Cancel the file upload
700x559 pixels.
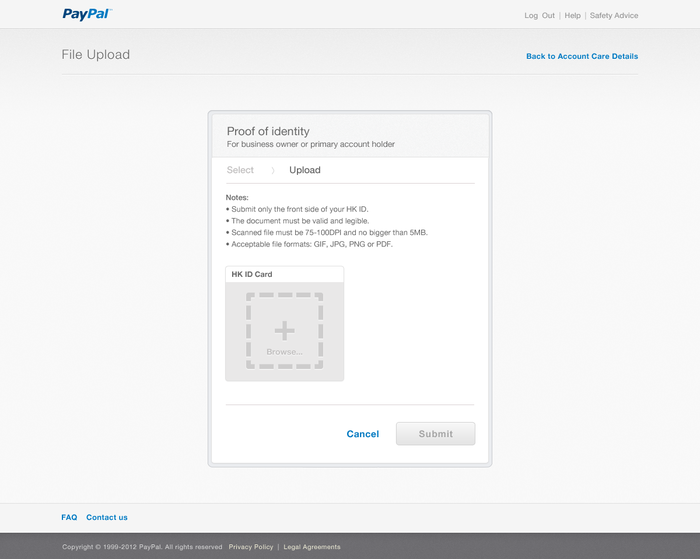362,434
